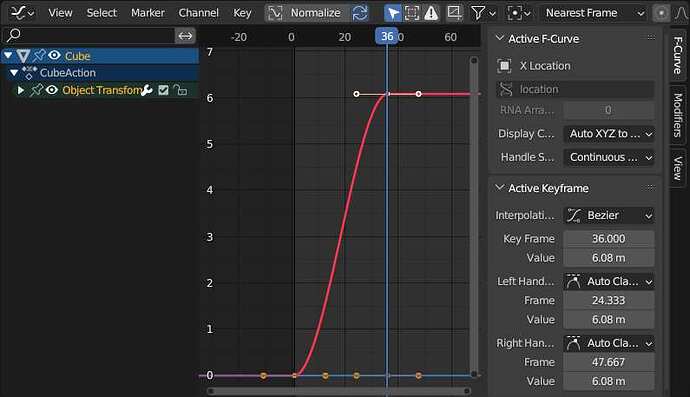The width and height of the screenshot is (690, 397).
Task: Open the Display Color dropdown
Action: 609,134
